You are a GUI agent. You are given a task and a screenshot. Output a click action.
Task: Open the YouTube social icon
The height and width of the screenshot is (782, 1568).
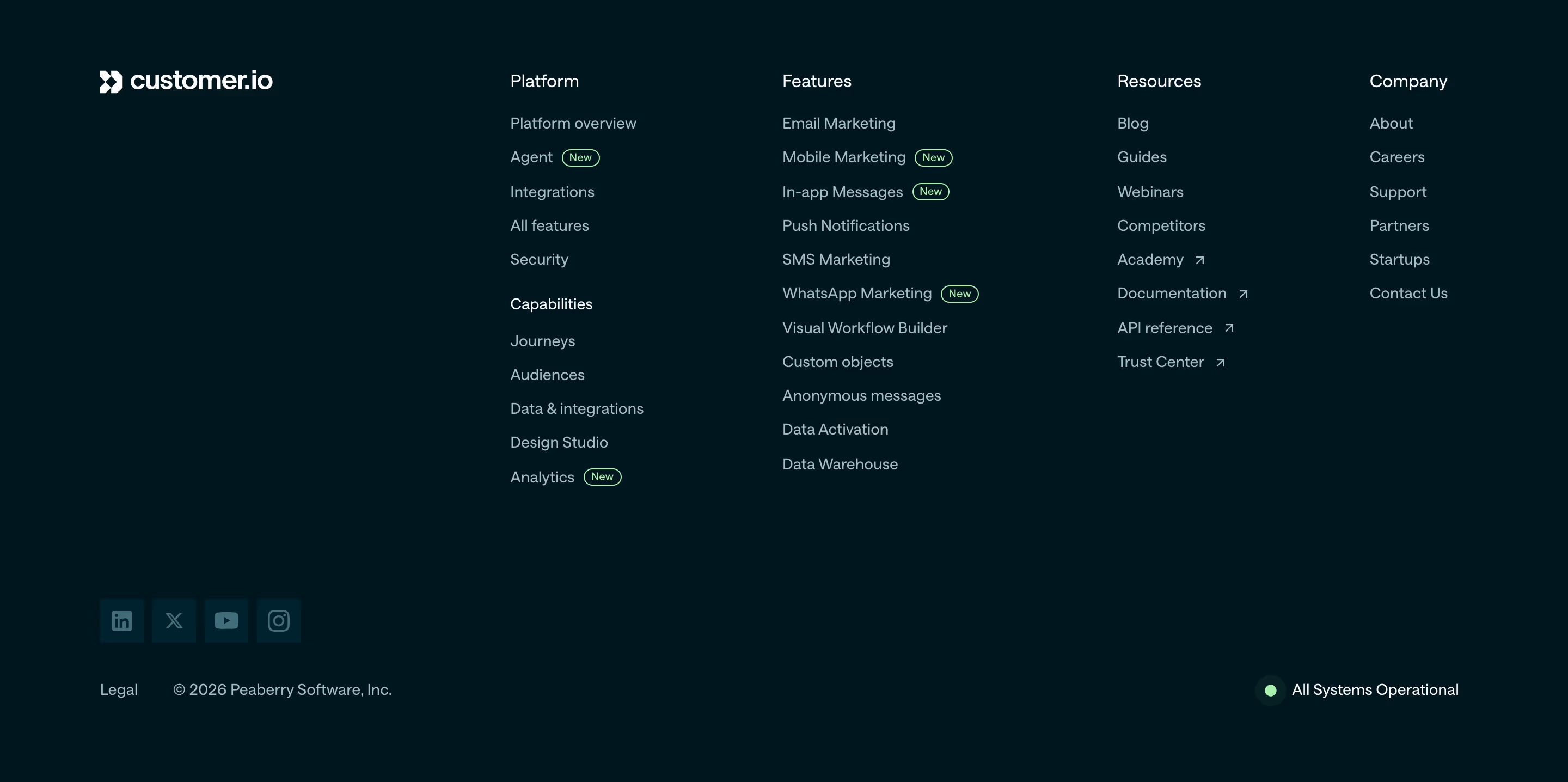click(226, 621)
